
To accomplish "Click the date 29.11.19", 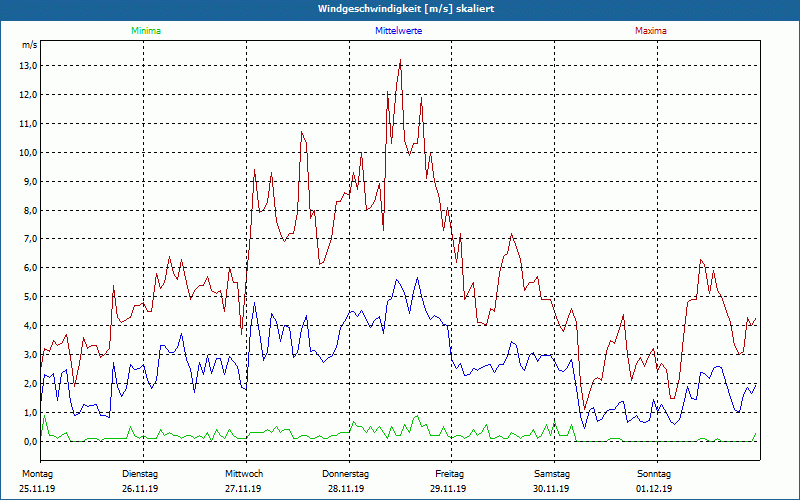I will tap(448, 489).
